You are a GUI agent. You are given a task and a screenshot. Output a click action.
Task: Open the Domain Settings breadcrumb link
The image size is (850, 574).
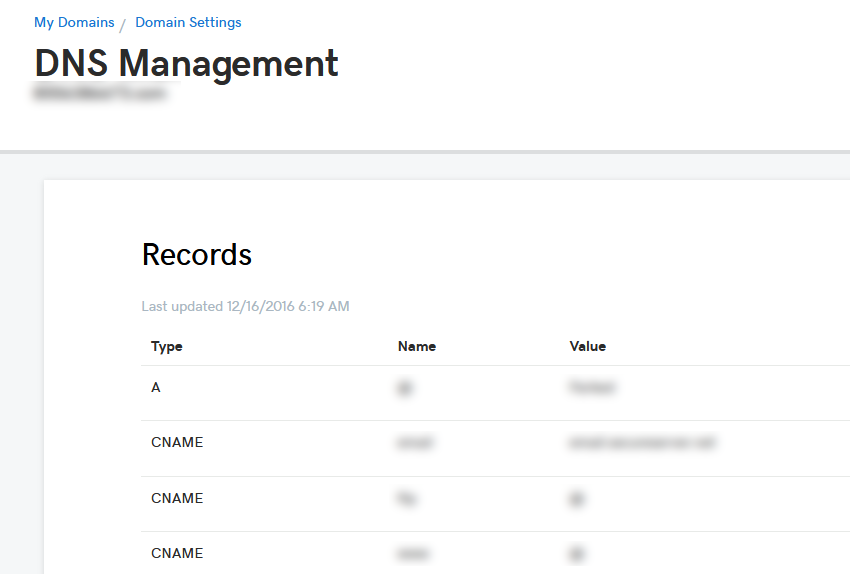pos(188,22)
